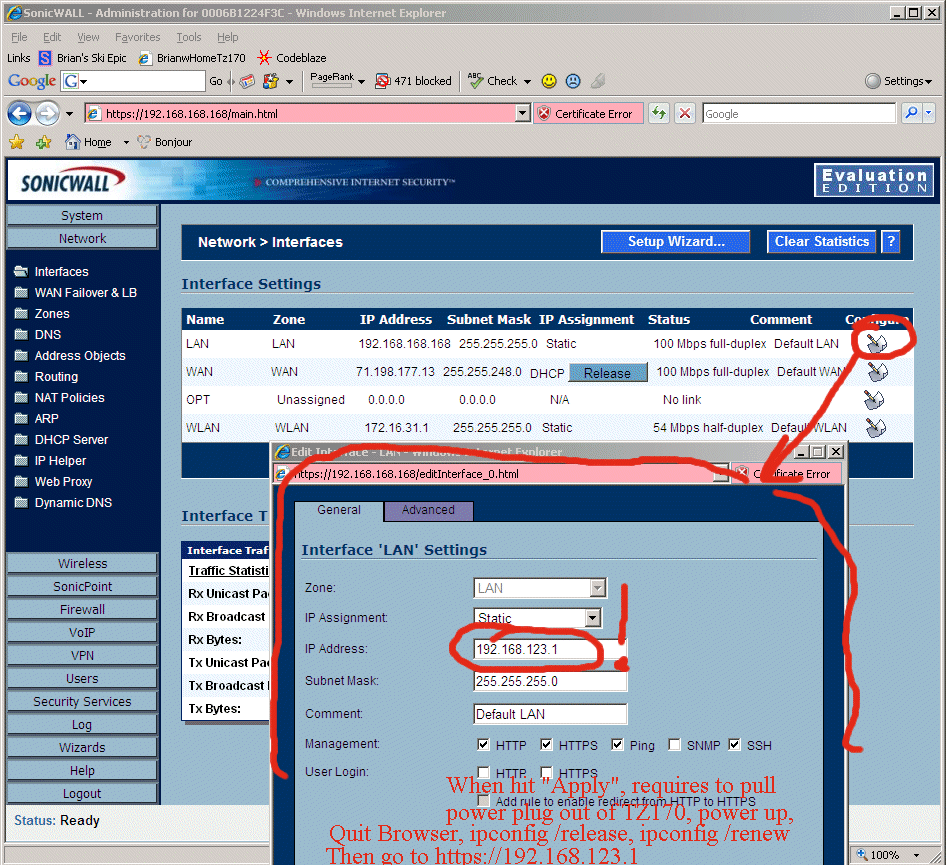Open the recent pages dropdown arrow
946x865 pixels.
point(69,113)
